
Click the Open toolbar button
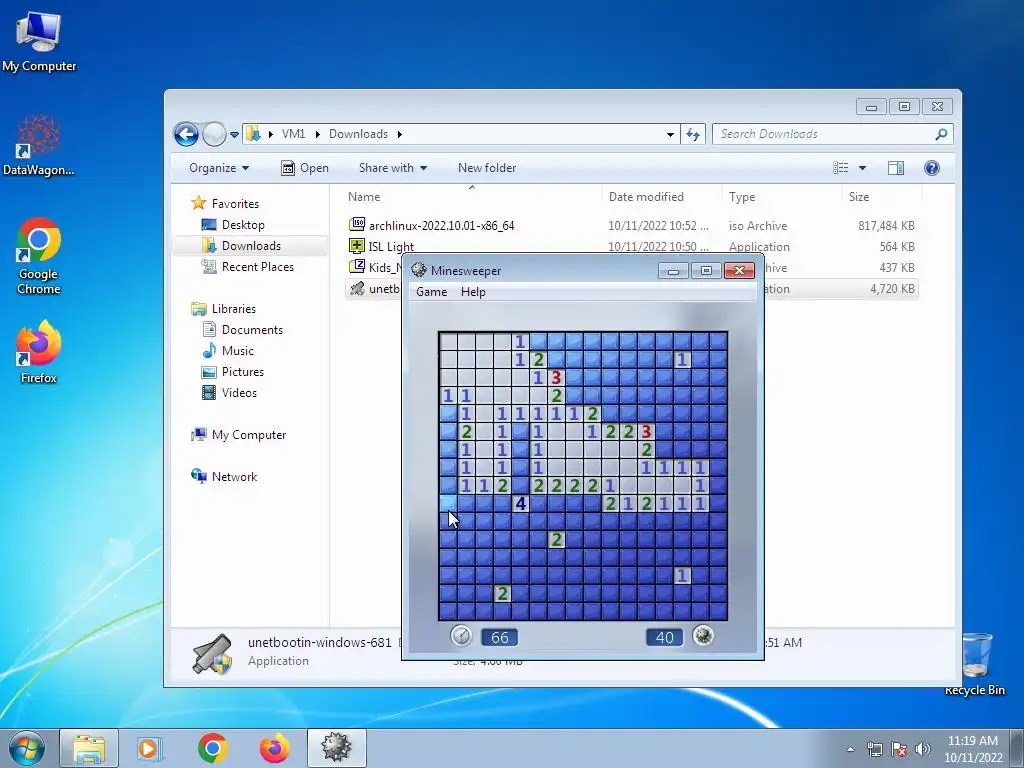tap(305, 168)
